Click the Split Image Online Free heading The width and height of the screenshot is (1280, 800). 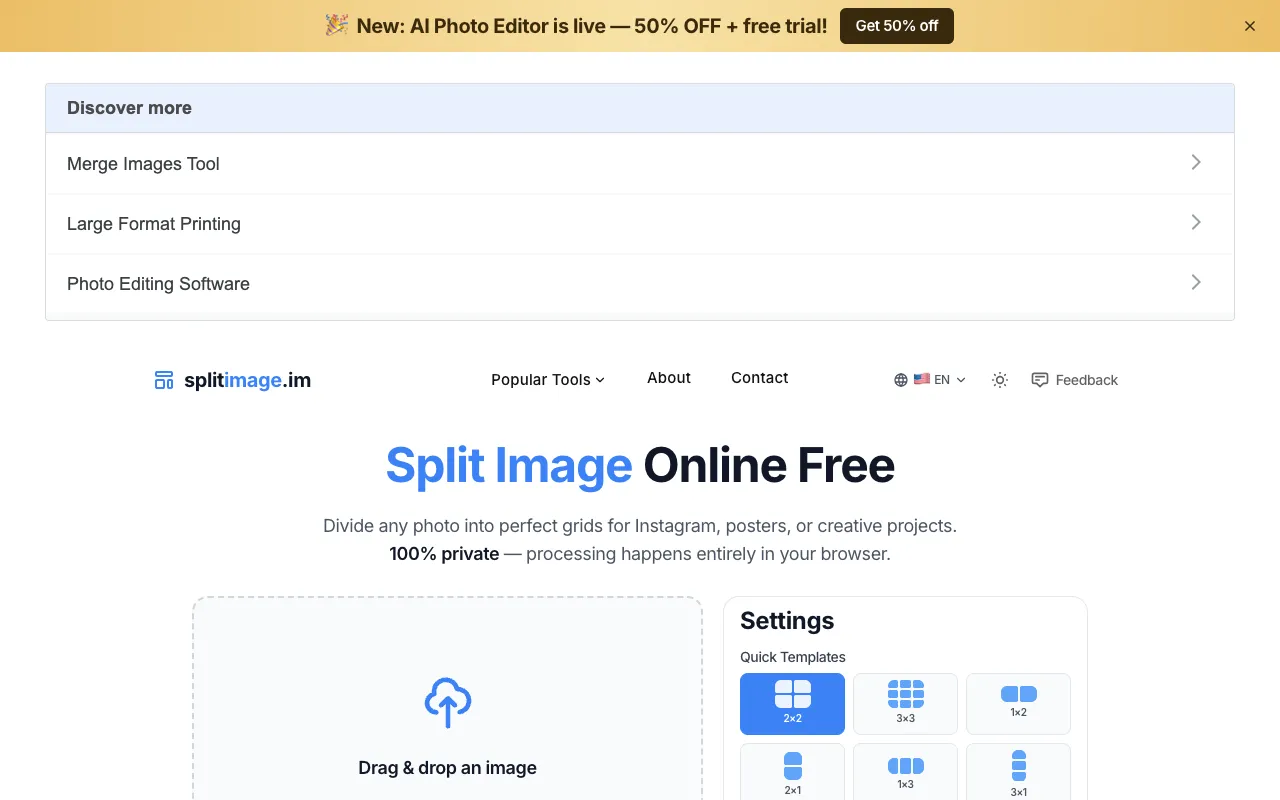tap(640, 466)
